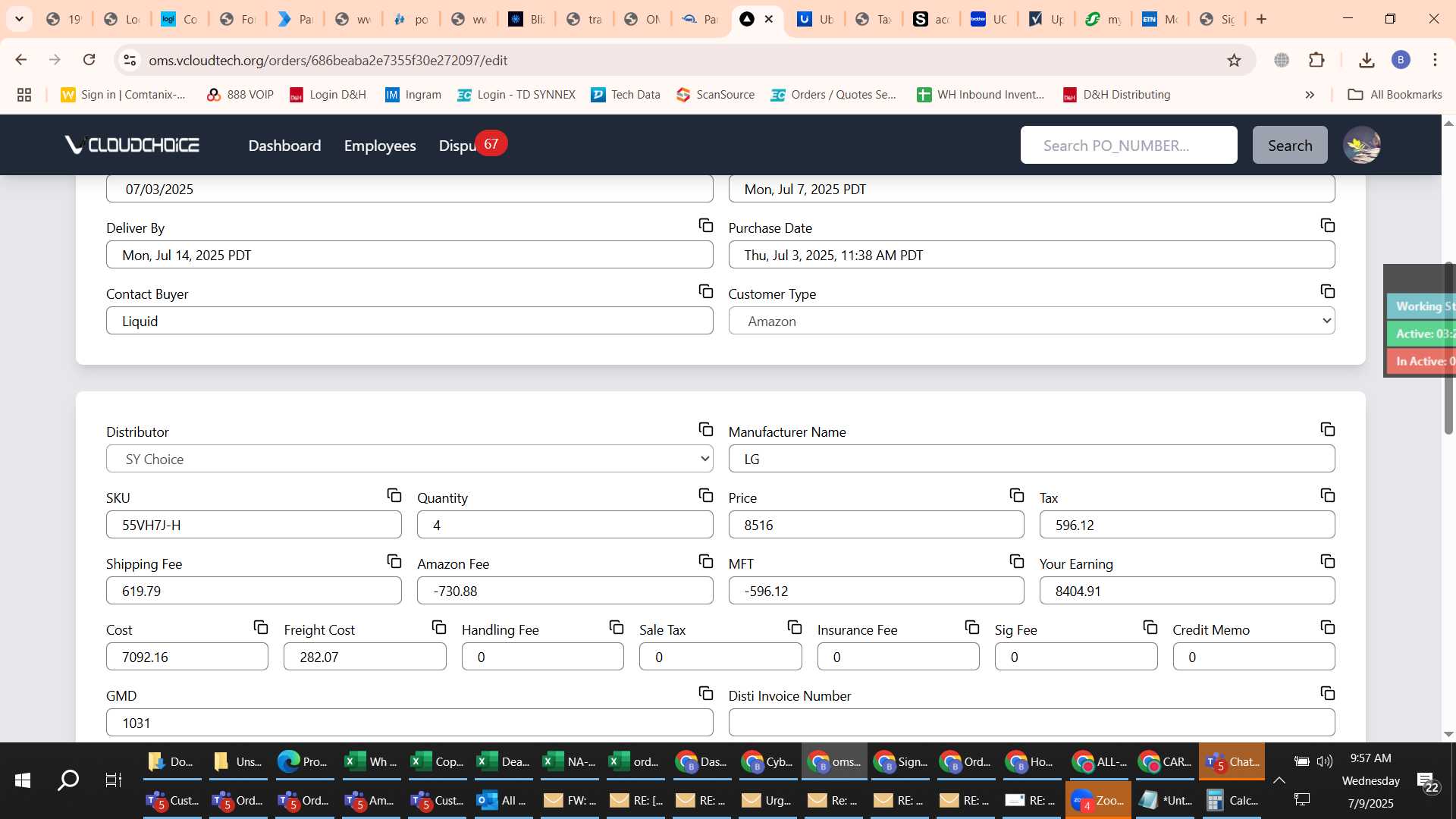Viewport: 1456px width, 819px height.
Task: Copy the Contact Buyer field value
Action: coord(706,292)
